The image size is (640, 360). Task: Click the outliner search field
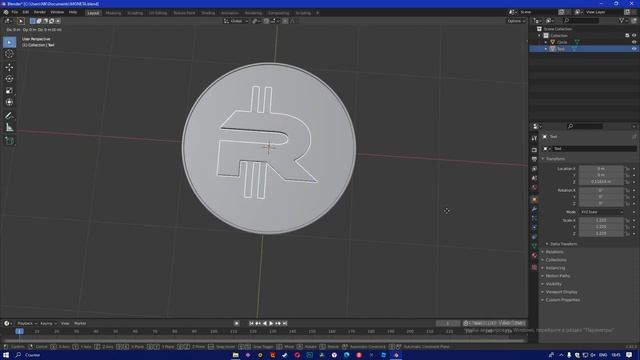[x=581, y=20]
